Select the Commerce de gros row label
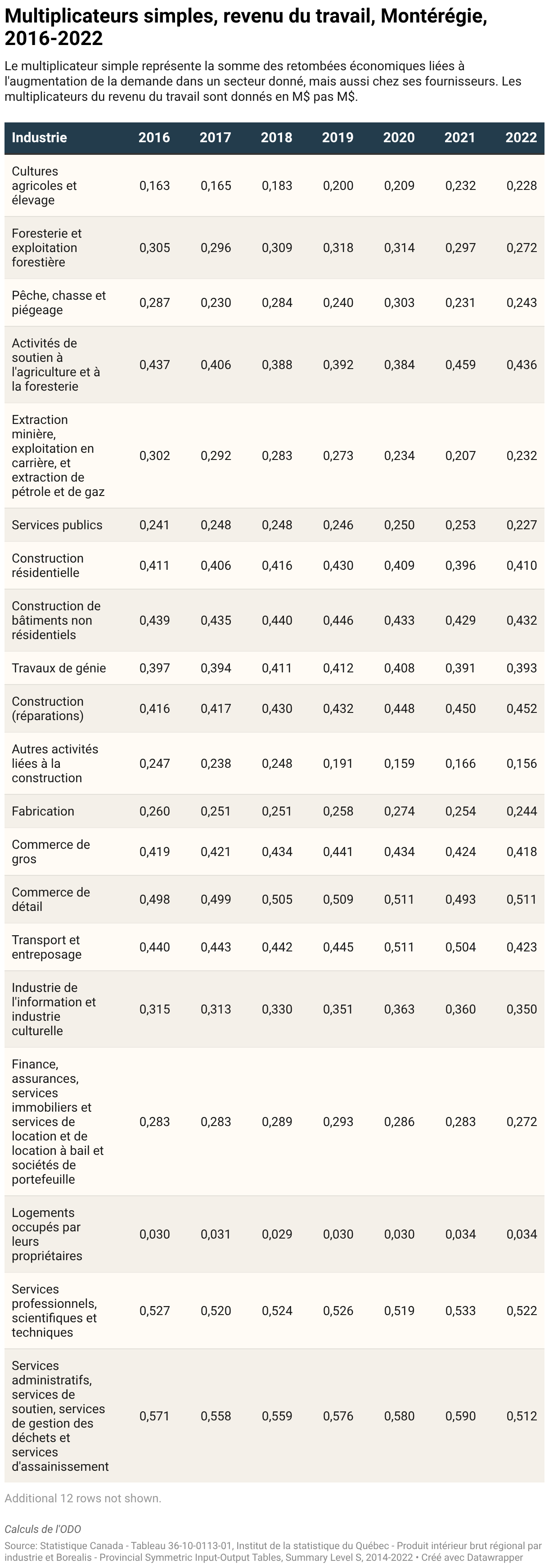 coord(50,852)
